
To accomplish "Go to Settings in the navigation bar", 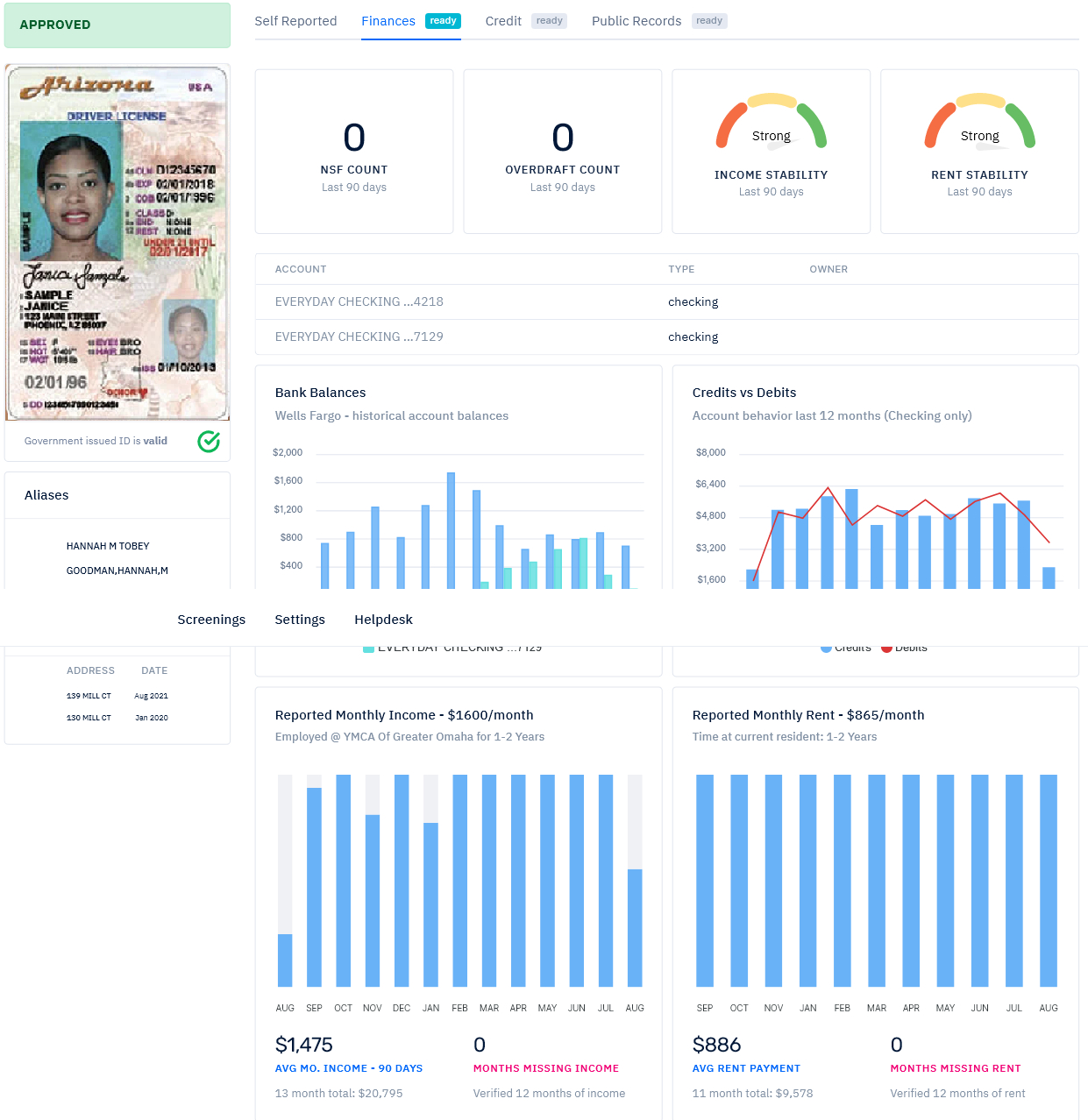I will [x=300, y=620].
